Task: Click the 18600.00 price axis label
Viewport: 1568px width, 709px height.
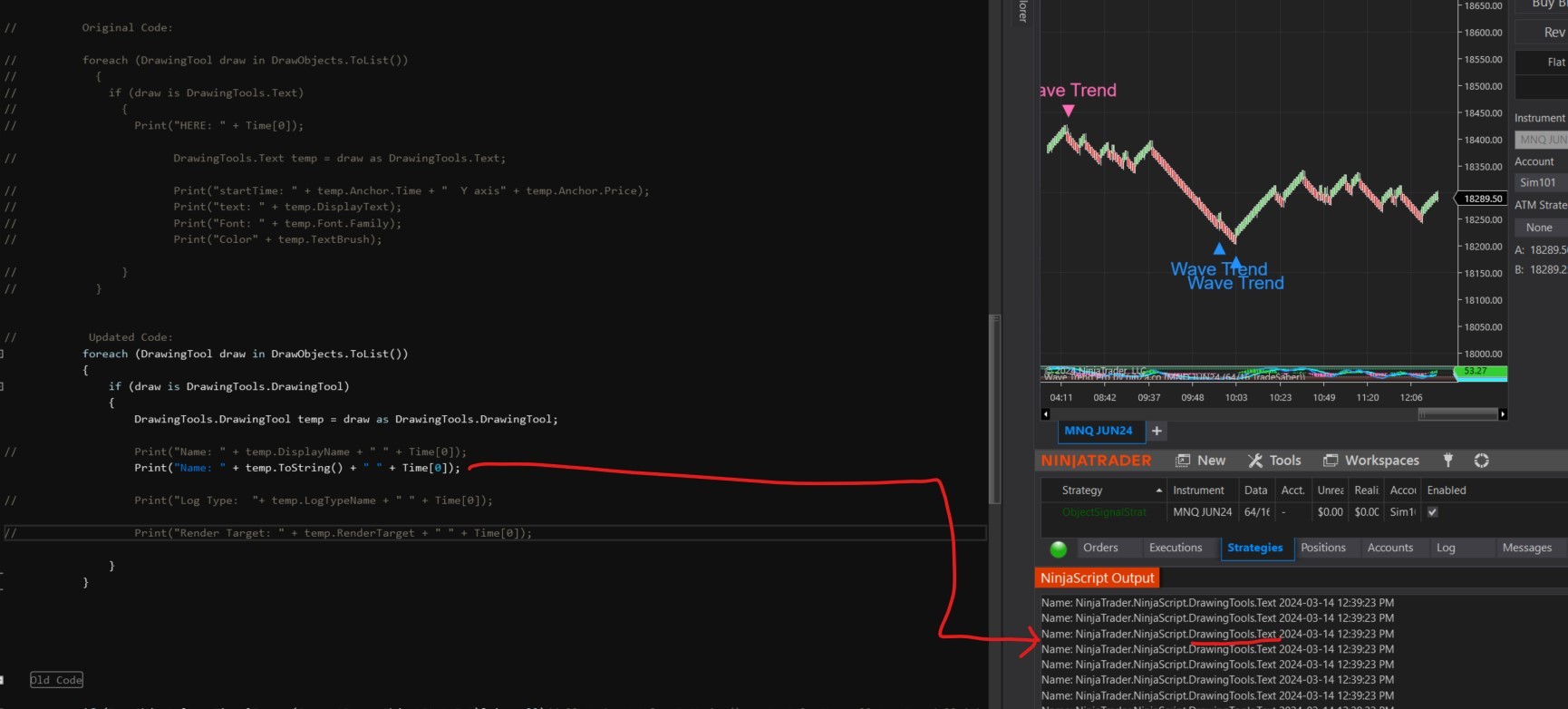Action: 1484,33
